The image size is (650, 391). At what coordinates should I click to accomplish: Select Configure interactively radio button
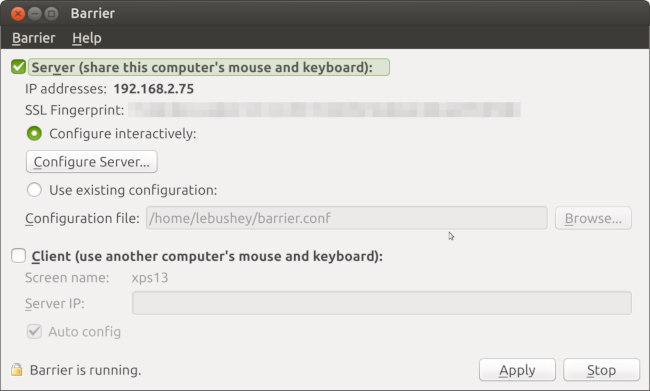pos(34,134)
